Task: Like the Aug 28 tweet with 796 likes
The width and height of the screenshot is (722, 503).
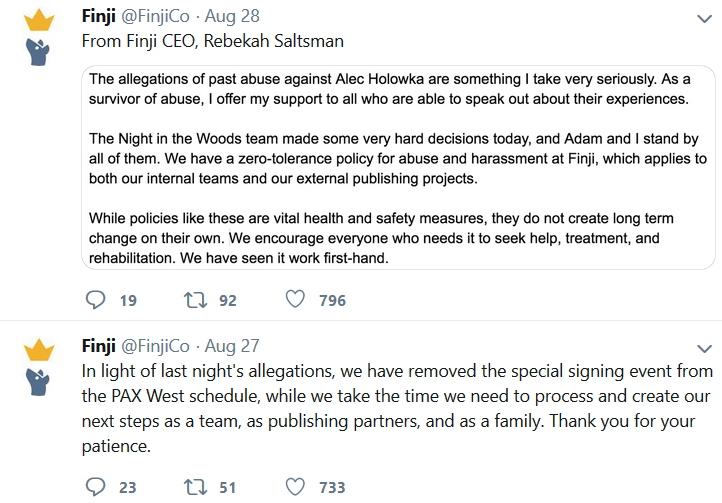Action: pos(295,299)
